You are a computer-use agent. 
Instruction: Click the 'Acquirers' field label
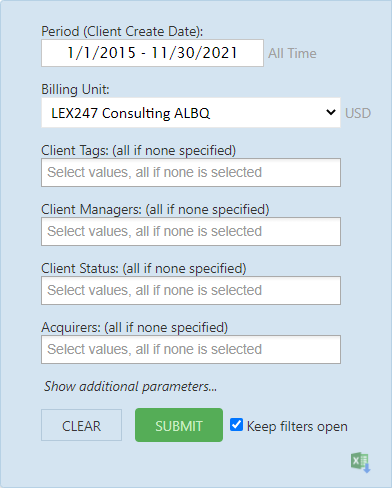(71, 327)
